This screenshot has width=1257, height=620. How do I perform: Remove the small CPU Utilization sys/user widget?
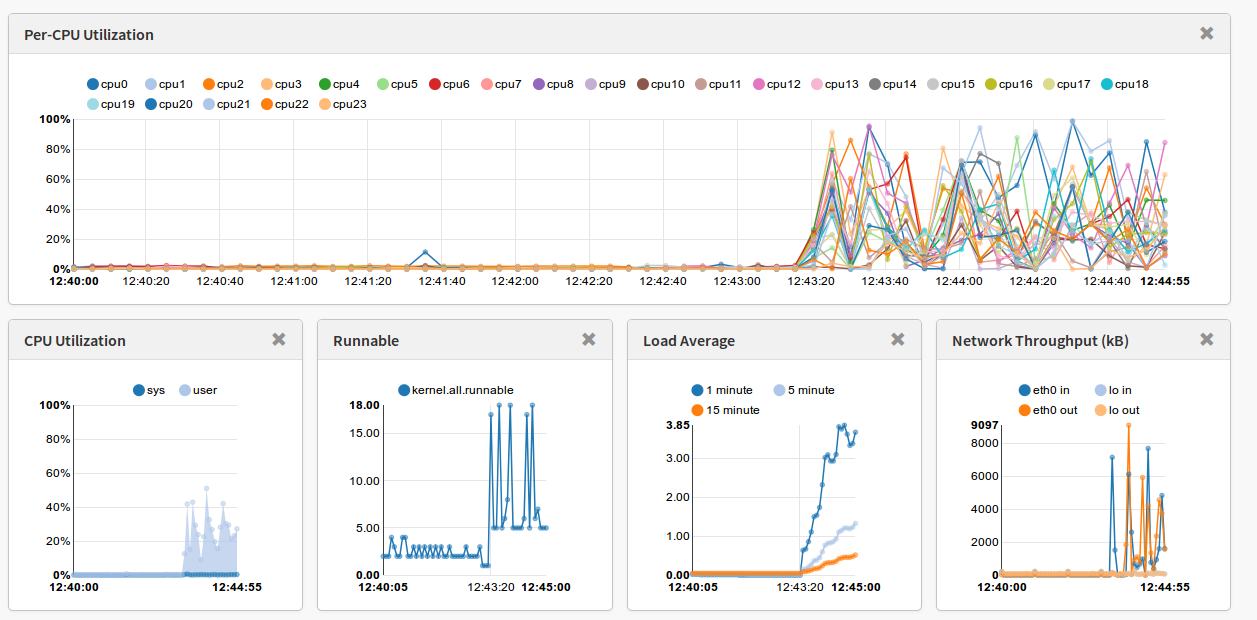(279, 340)
